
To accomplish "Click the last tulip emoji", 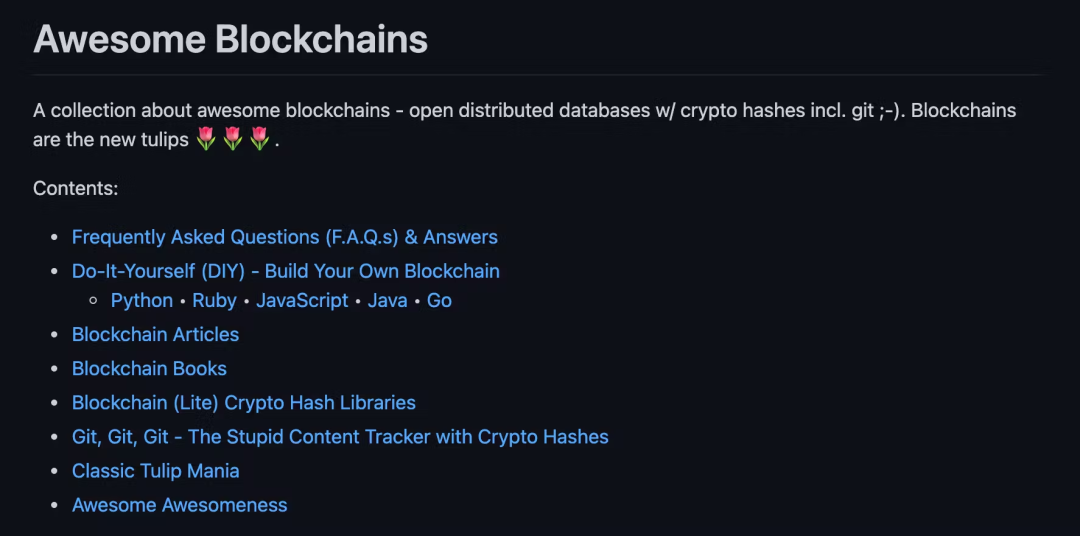I will (x=260, y=139).
